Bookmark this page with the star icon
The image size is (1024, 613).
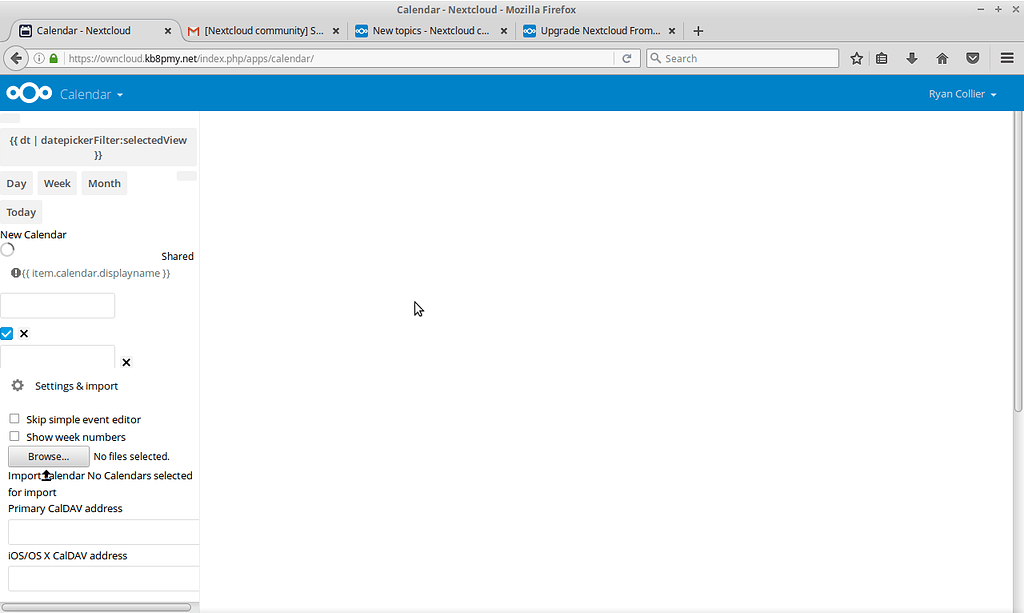(856, 59)
